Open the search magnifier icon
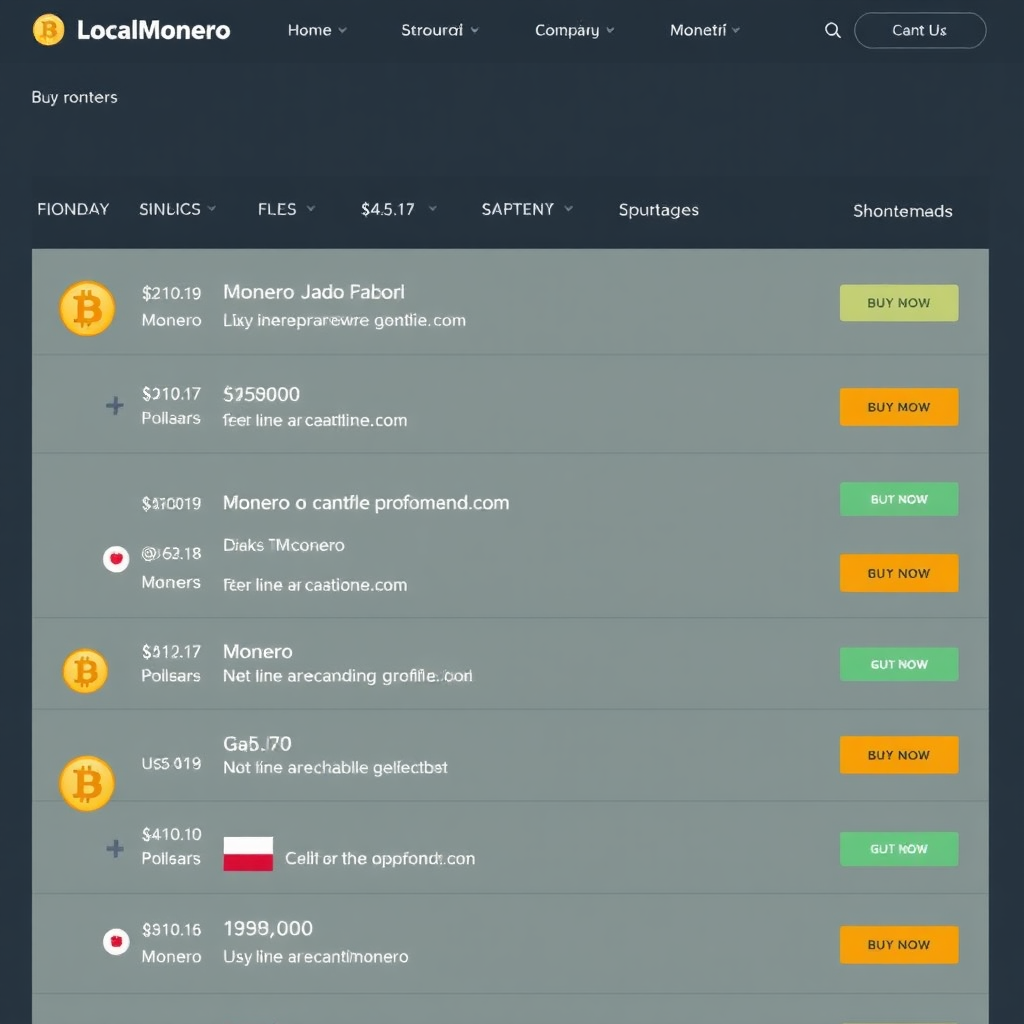 click(x=832, y=30)
